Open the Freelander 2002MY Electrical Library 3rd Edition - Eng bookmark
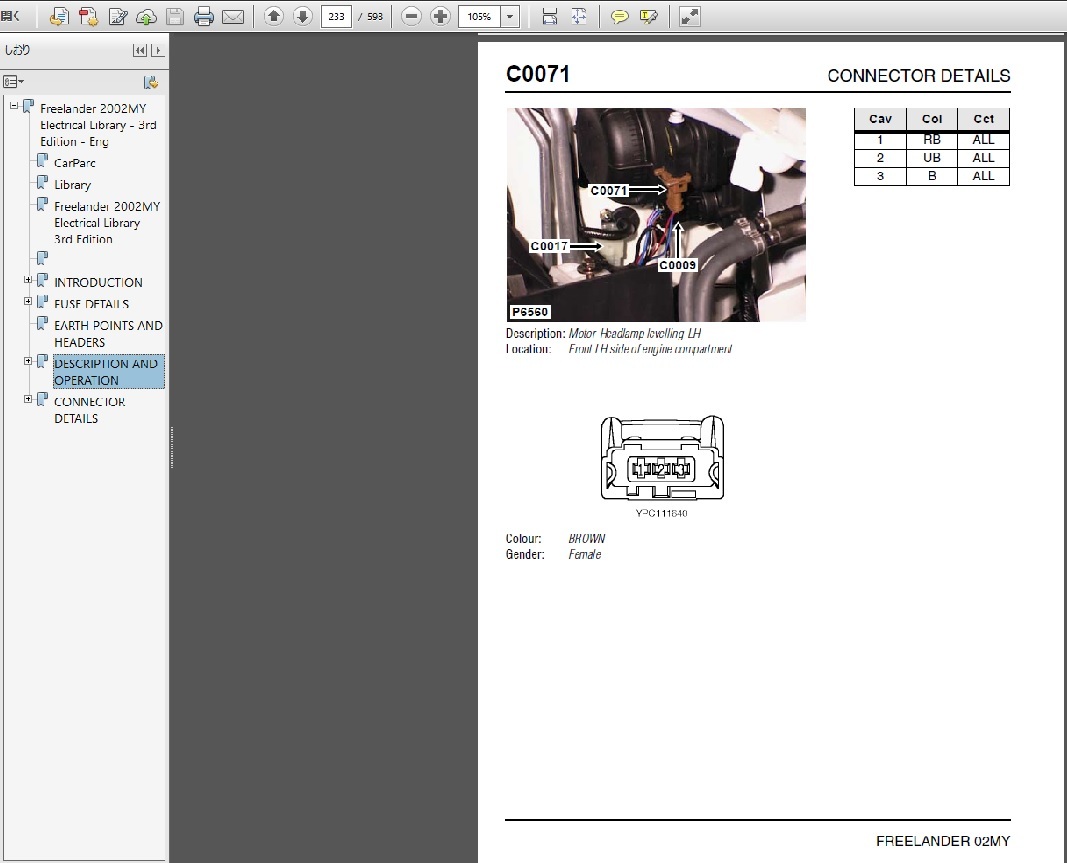The height and width of the screenshot is (863, 1067). coord(99,125)
